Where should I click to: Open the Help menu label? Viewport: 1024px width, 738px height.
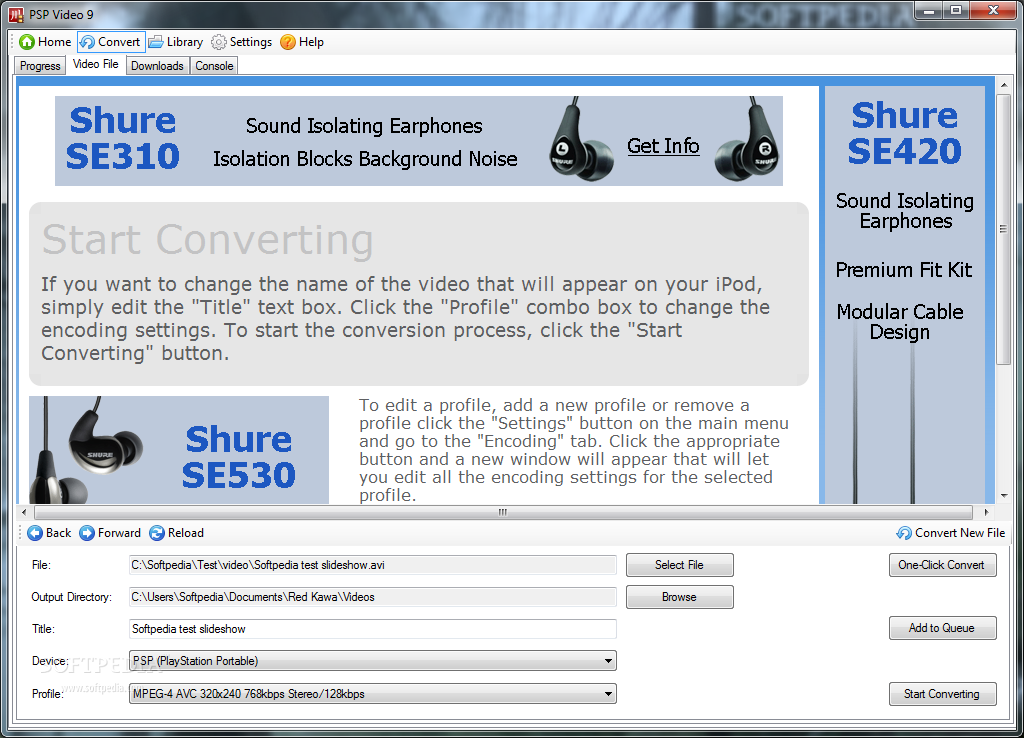click(x=312, y=42)
